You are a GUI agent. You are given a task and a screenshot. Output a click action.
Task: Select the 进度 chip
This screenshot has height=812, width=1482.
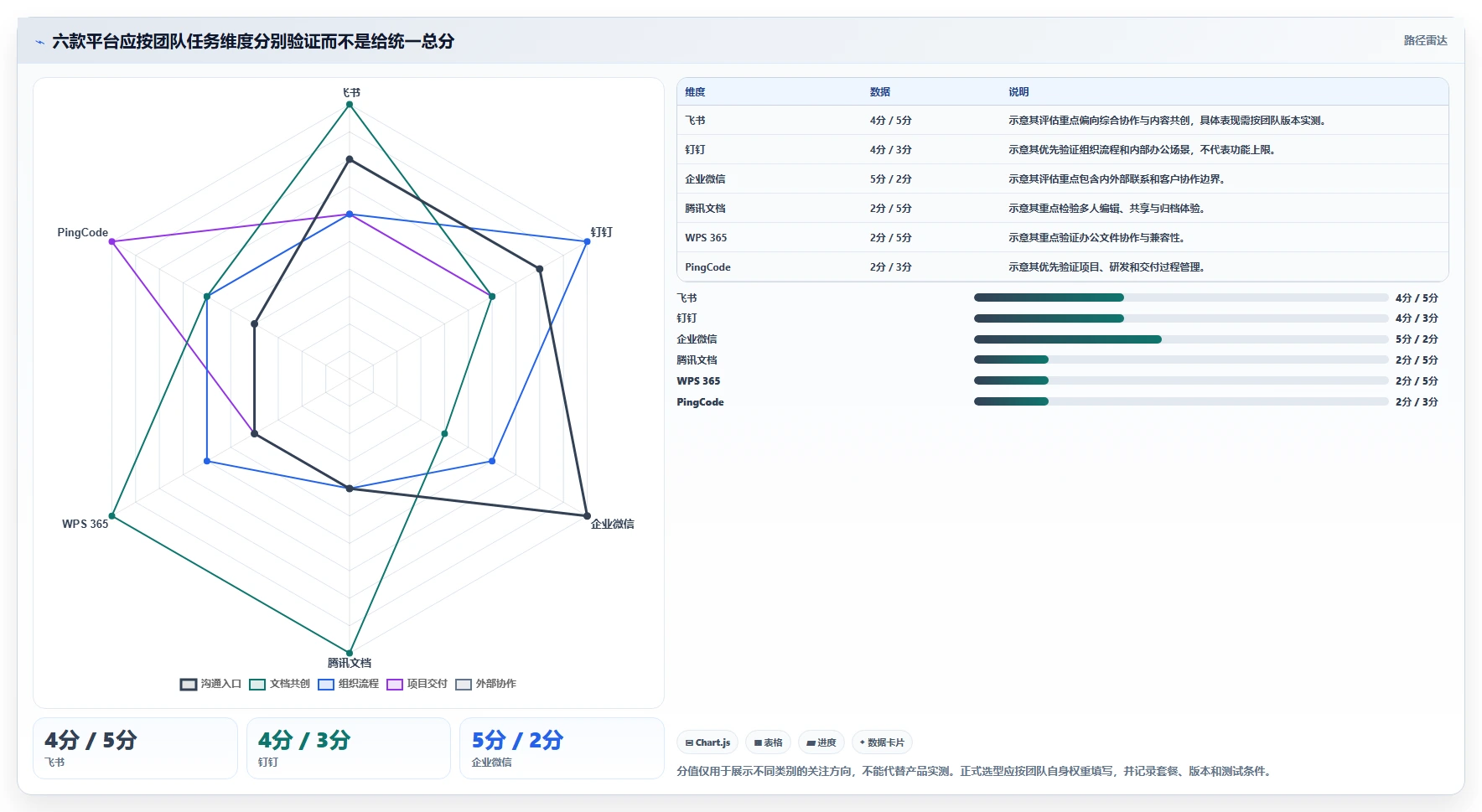point(821,742)
